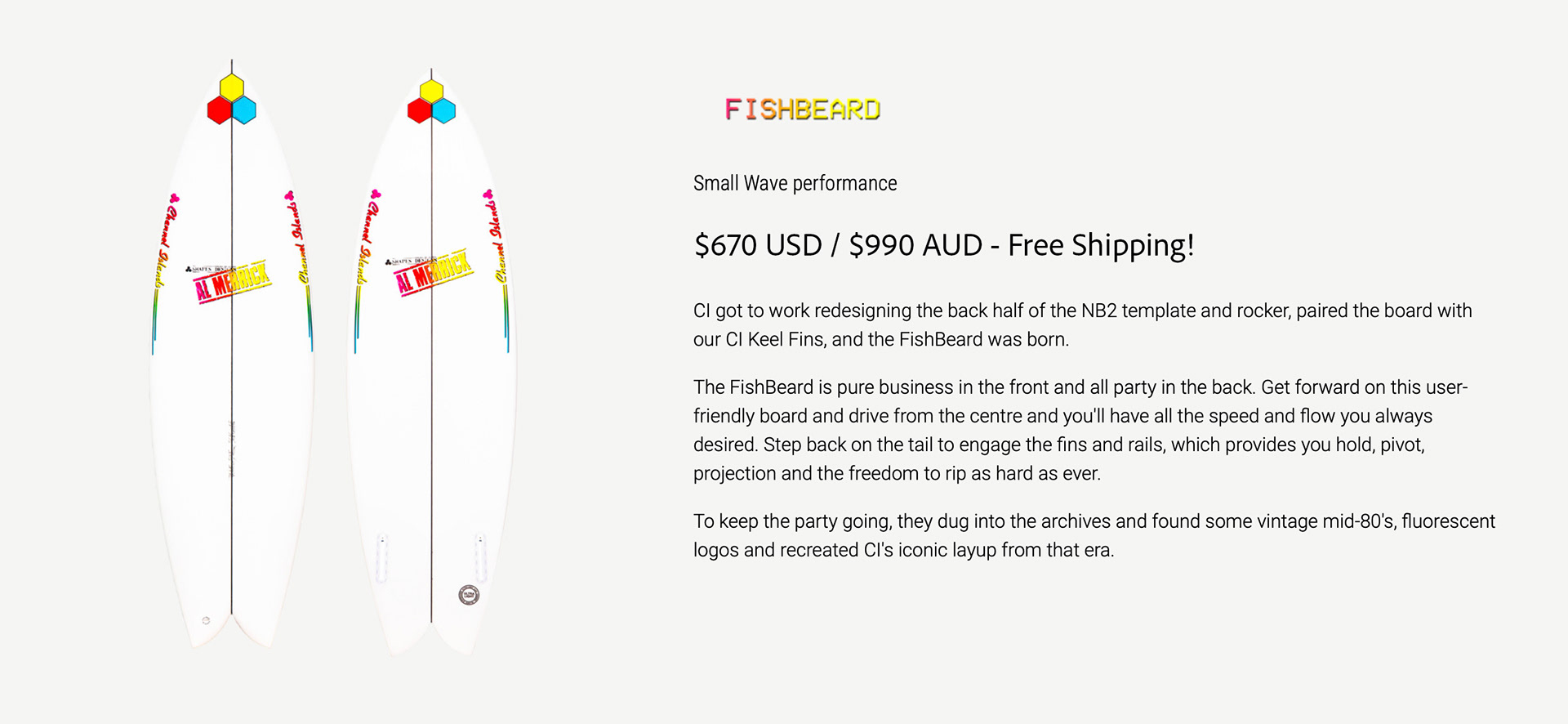
Task: Click the leash plug on left board tail
Action: 206,620
